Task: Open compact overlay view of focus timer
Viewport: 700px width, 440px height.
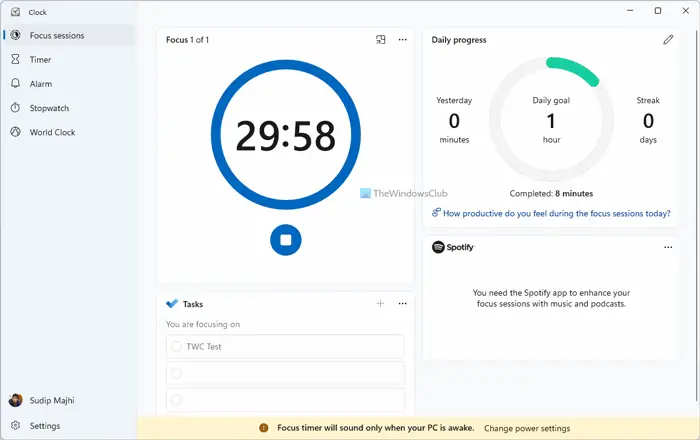Action: (380, 40)
